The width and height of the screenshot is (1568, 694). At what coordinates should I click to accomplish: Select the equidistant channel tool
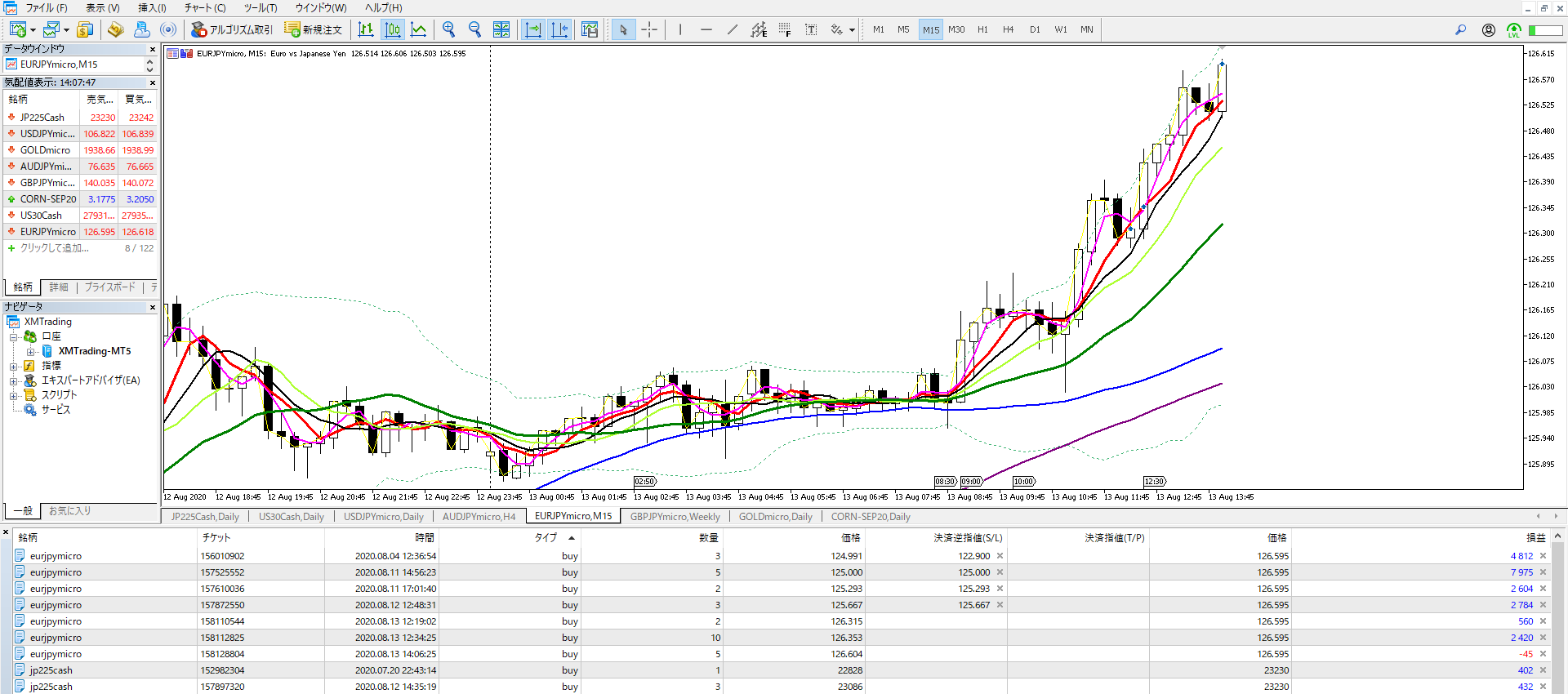tap(759, 29)
